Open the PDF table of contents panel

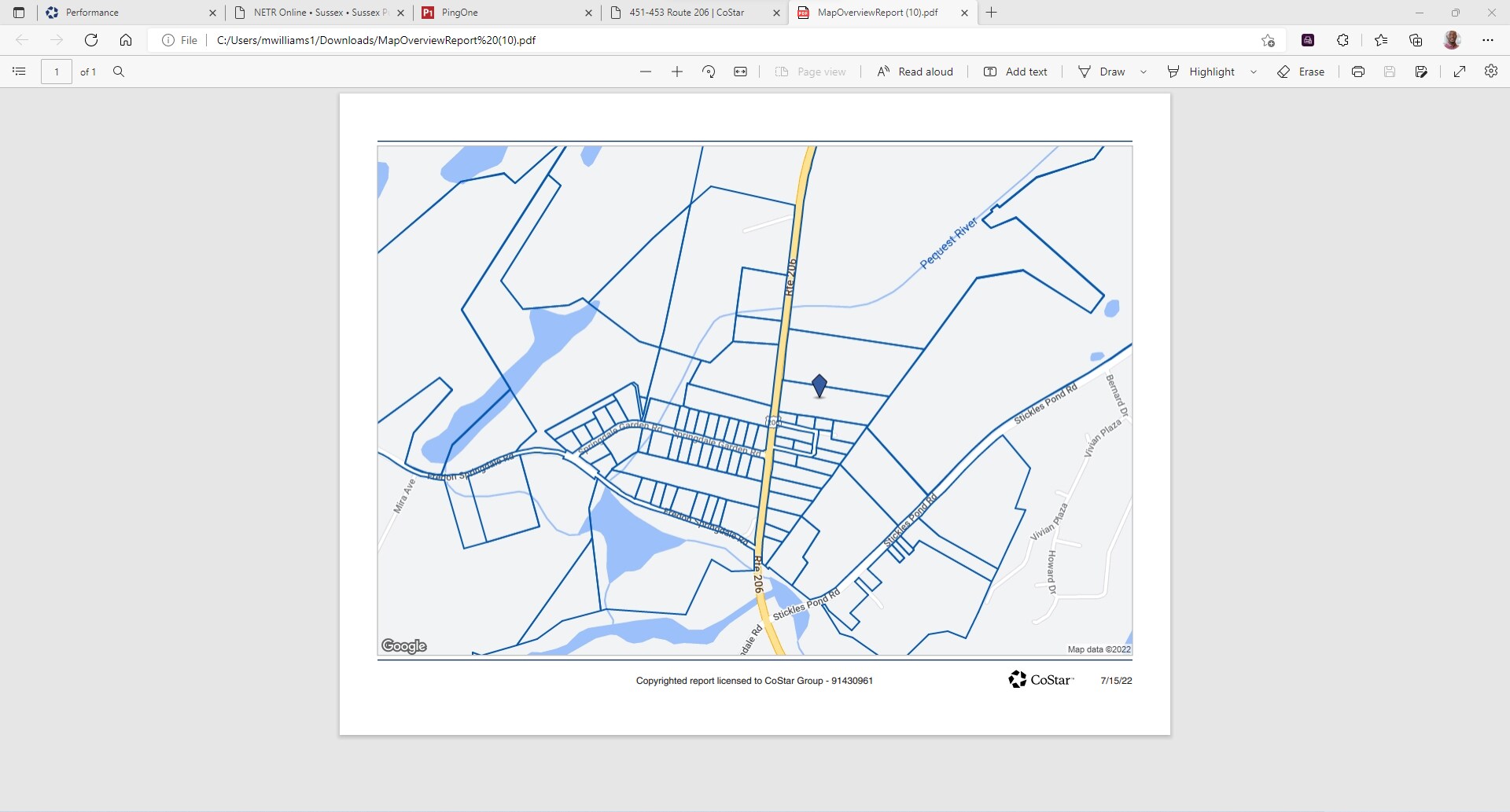[x=18, y=72]
